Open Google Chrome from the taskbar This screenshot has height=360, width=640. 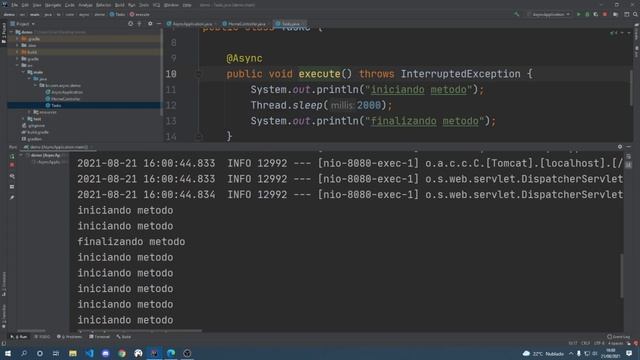pyautogui.click(x=122, y=353)
